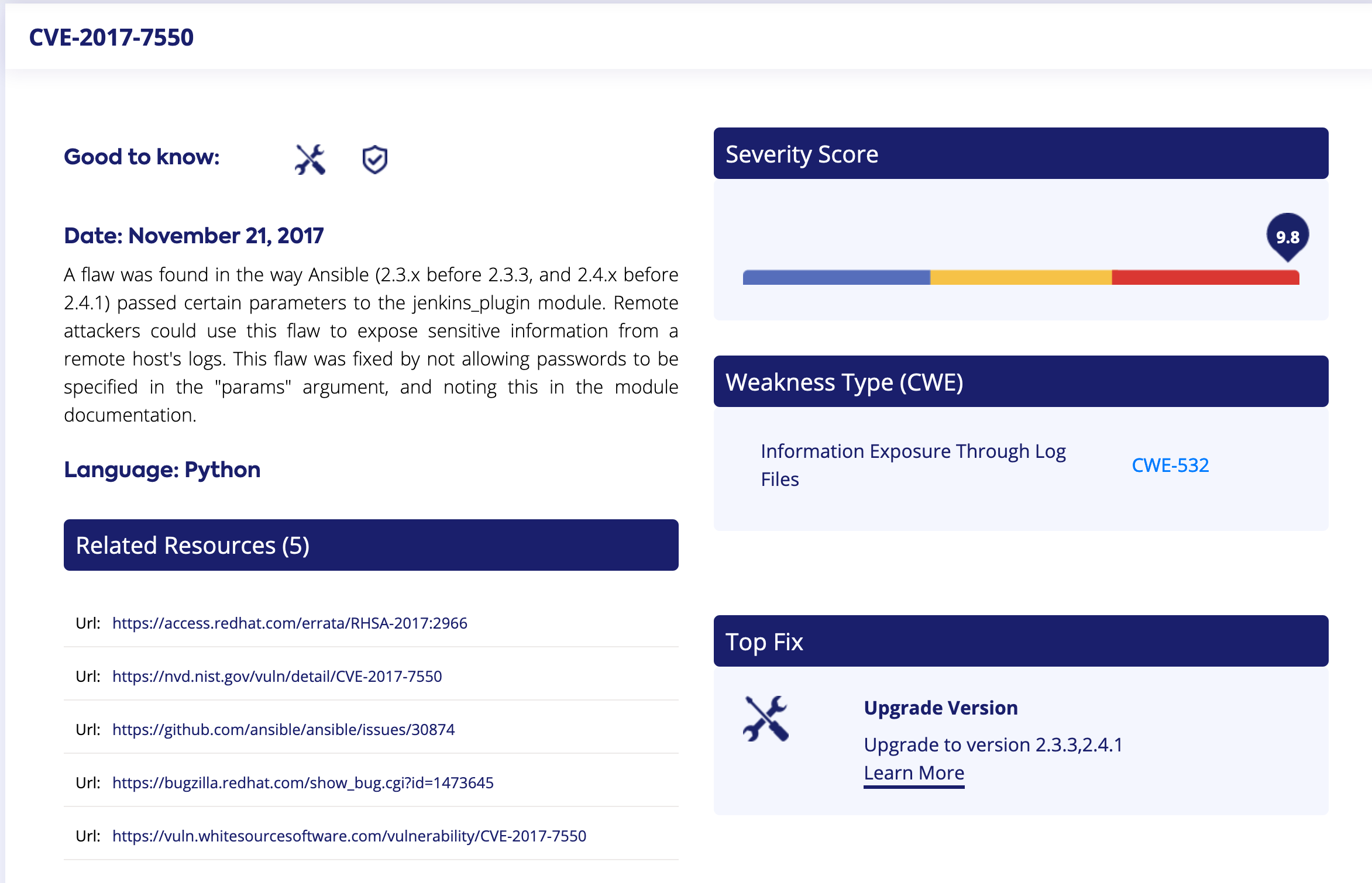Click the Information Exposure Through Log Files text
Screen dimensions: 1372x883
[913, 465]
